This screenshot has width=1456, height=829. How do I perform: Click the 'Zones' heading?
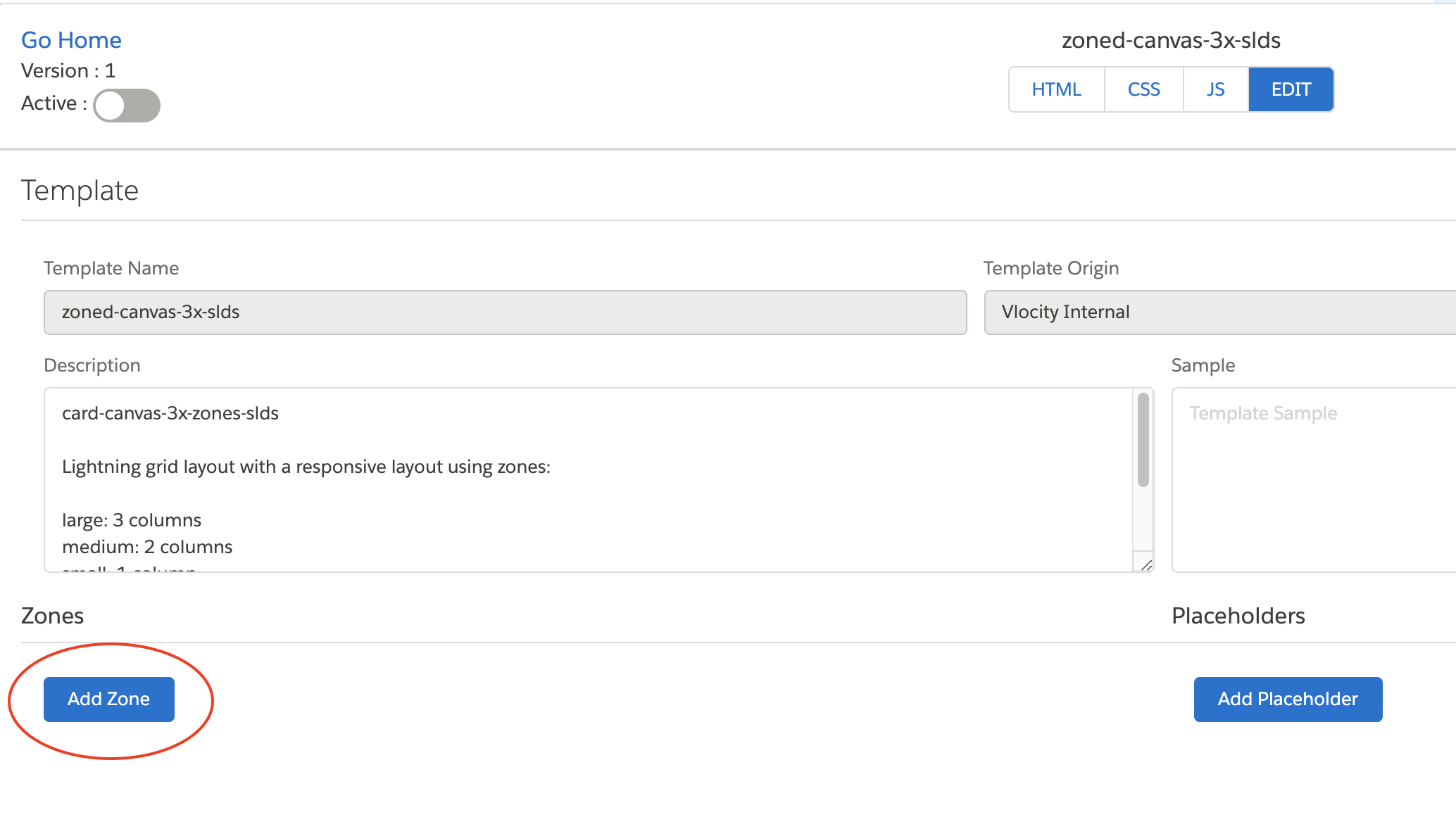point(53,616)
